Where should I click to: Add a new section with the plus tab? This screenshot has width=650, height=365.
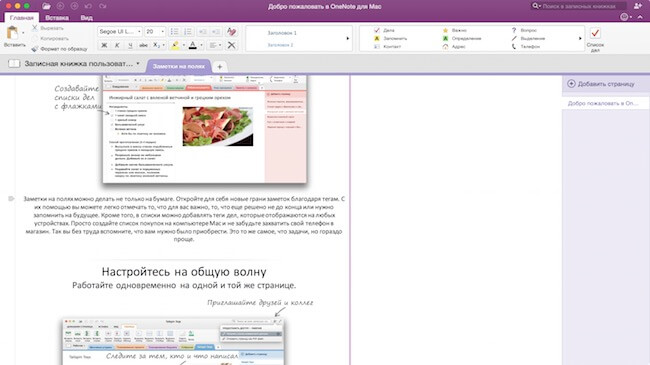(x=220, y=66)
